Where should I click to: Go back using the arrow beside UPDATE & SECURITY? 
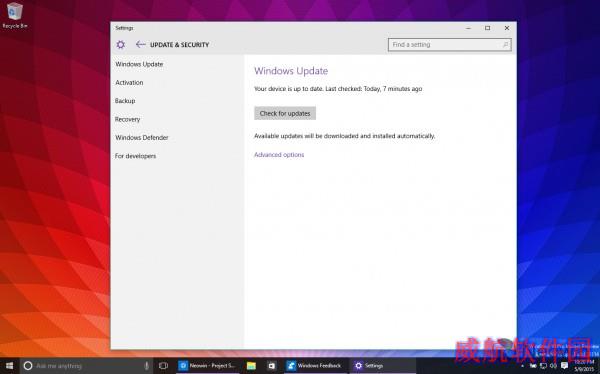[x=140, y=44]
